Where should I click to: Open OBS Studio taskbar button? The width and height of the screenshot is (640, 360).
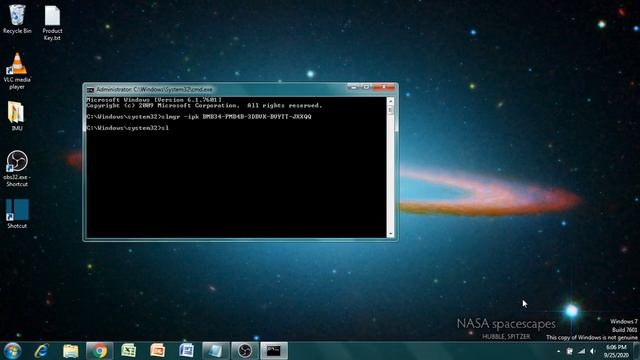(245, 351)
